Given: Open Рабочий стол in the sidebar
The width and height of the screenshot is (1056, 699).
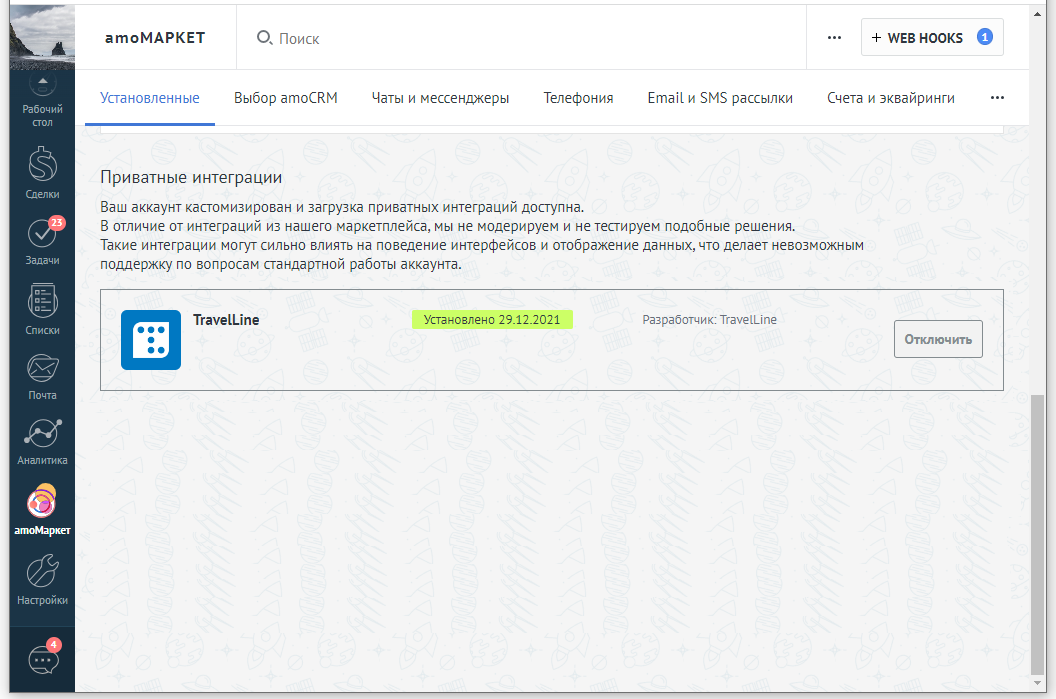Looking at the screenshot, I should coord(42,101).
